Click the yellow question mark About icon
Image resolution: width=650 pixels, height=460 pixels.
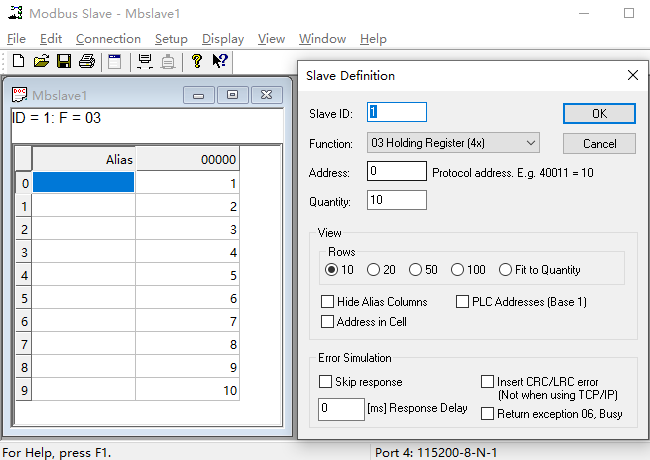(197, 61)
